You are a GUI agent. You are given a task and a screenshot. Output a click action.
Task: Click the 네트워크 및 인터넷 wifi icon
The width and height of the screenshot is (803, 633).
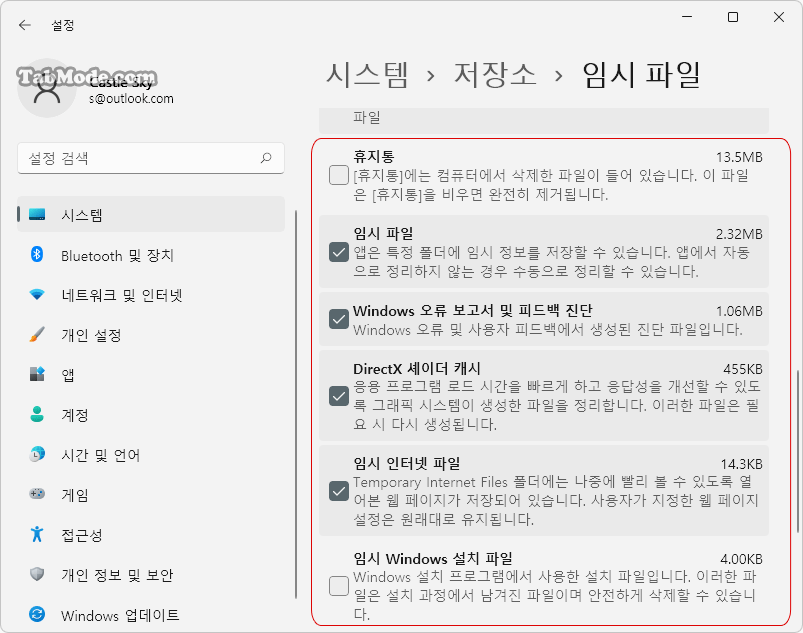tap(37, 294)
